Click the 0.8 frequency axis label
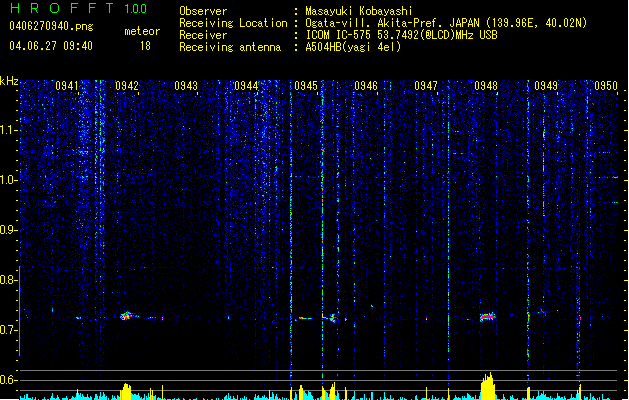629x400 pixels. pos(9,280)
